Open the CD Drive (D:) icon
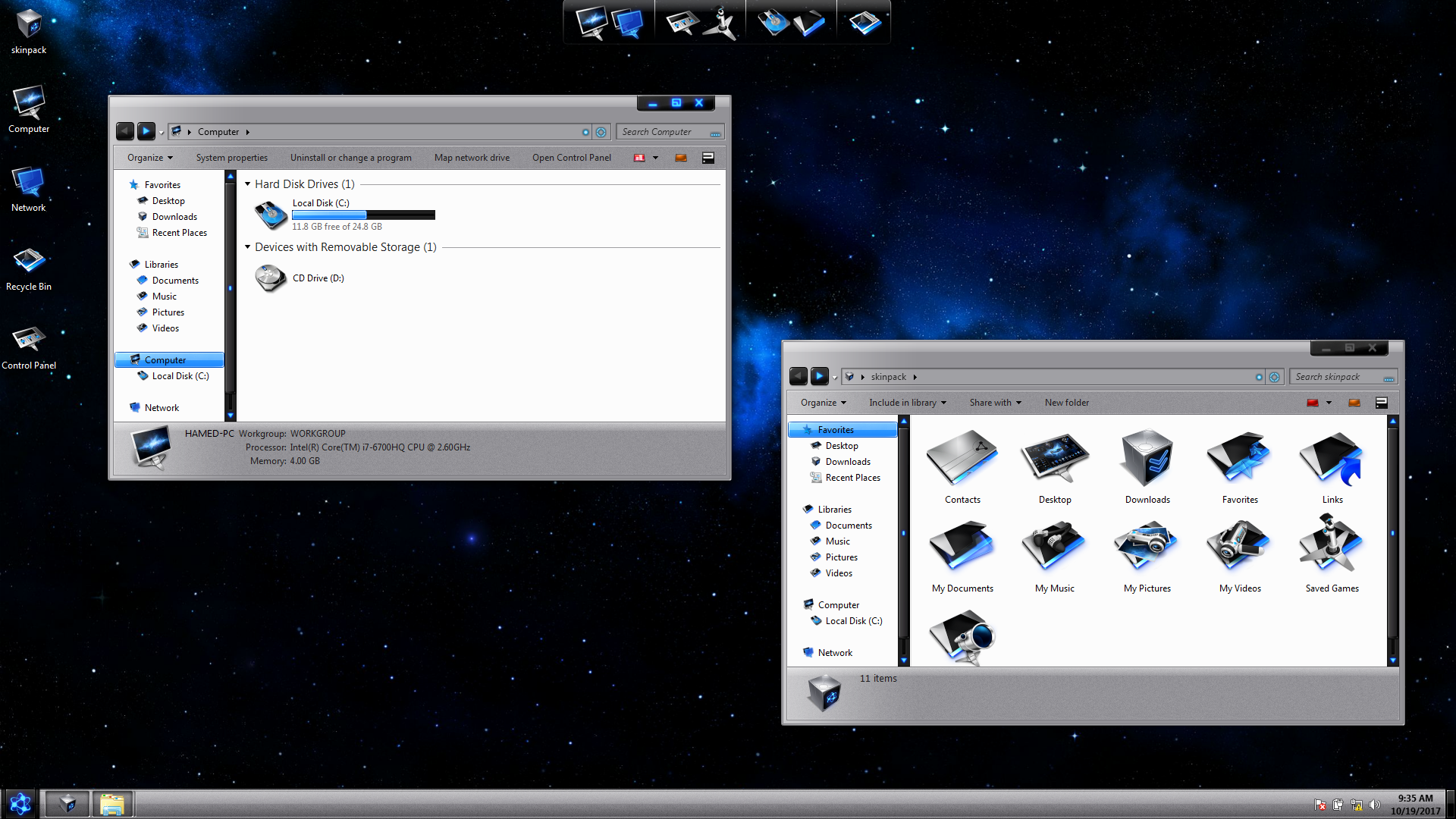 click(x=271, y=278)
